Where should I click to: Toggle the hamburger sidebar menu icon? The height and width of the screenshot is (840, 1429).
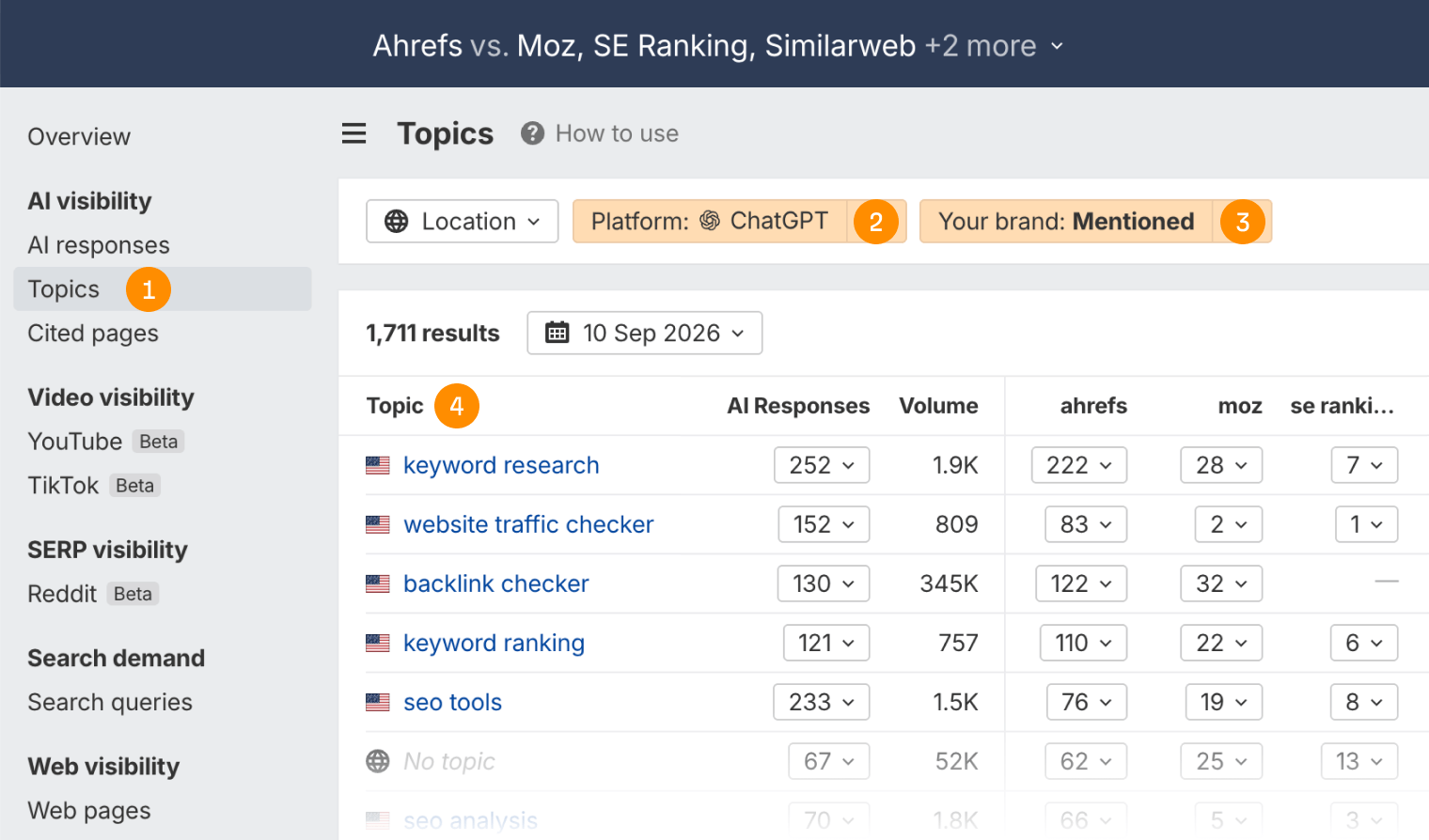tap(353, 133)
